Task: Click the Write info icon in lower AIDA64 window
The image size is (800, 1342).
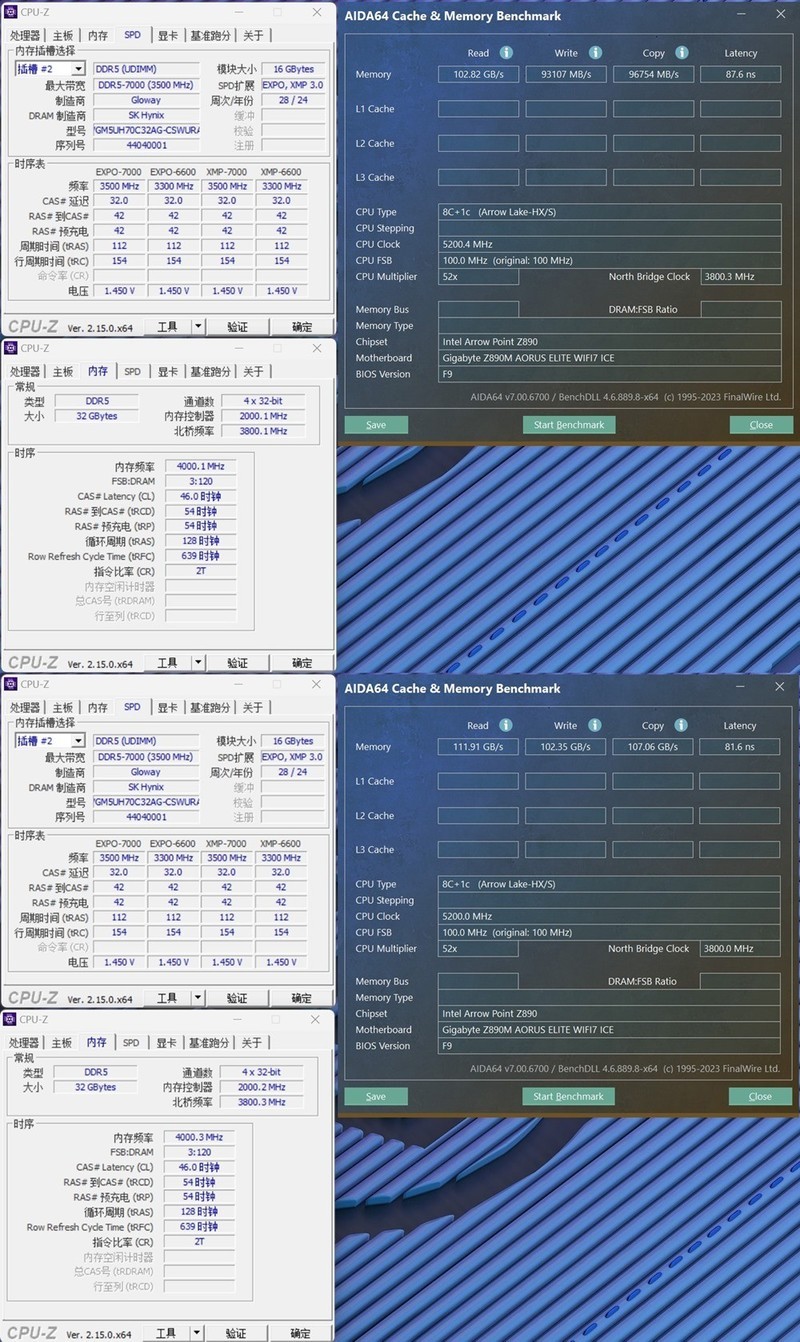Action: [x=594, y=725]
